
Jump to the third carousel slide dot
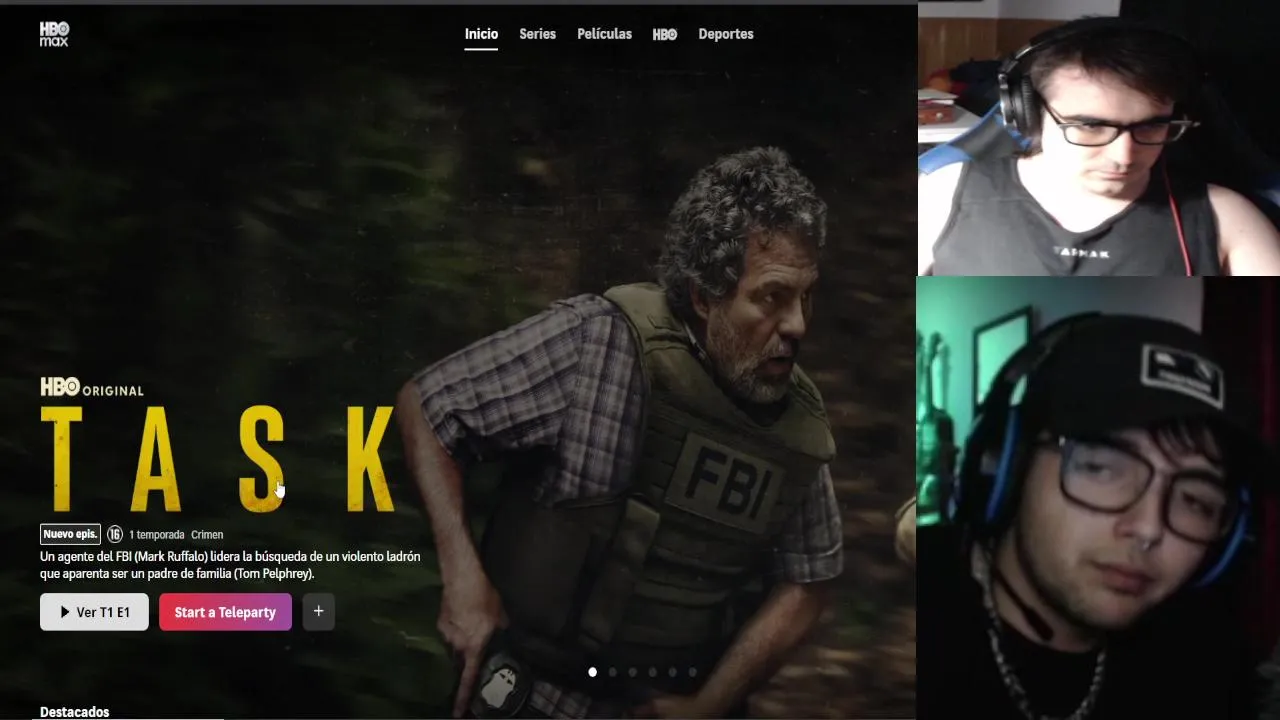point(632,672)
